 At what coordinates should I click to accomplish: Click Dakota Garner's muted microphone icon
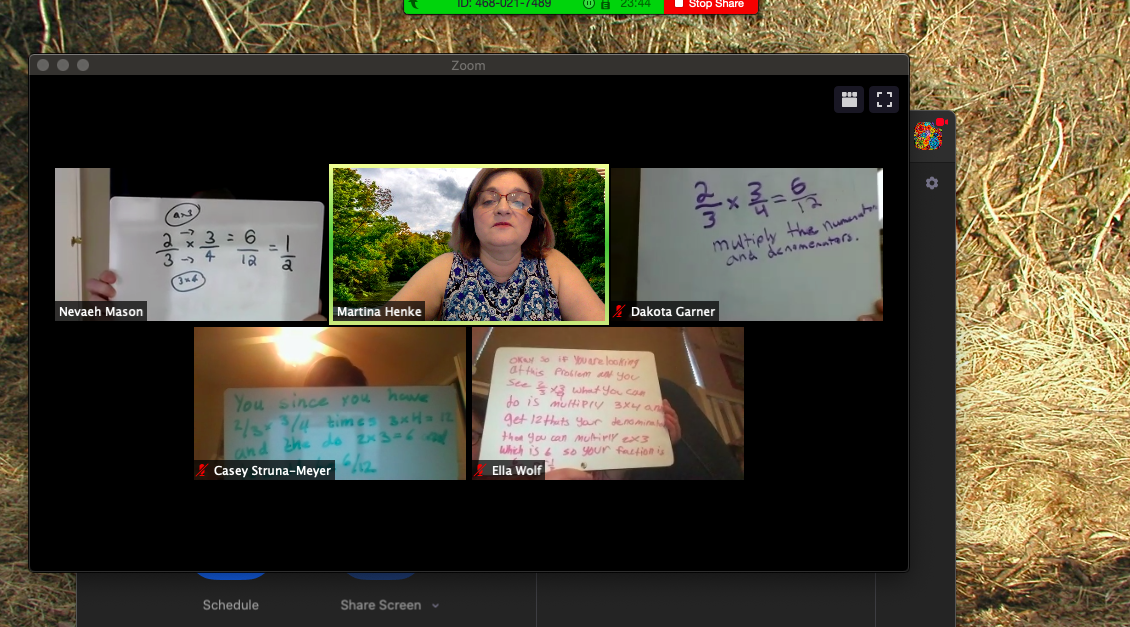point(620,312)
